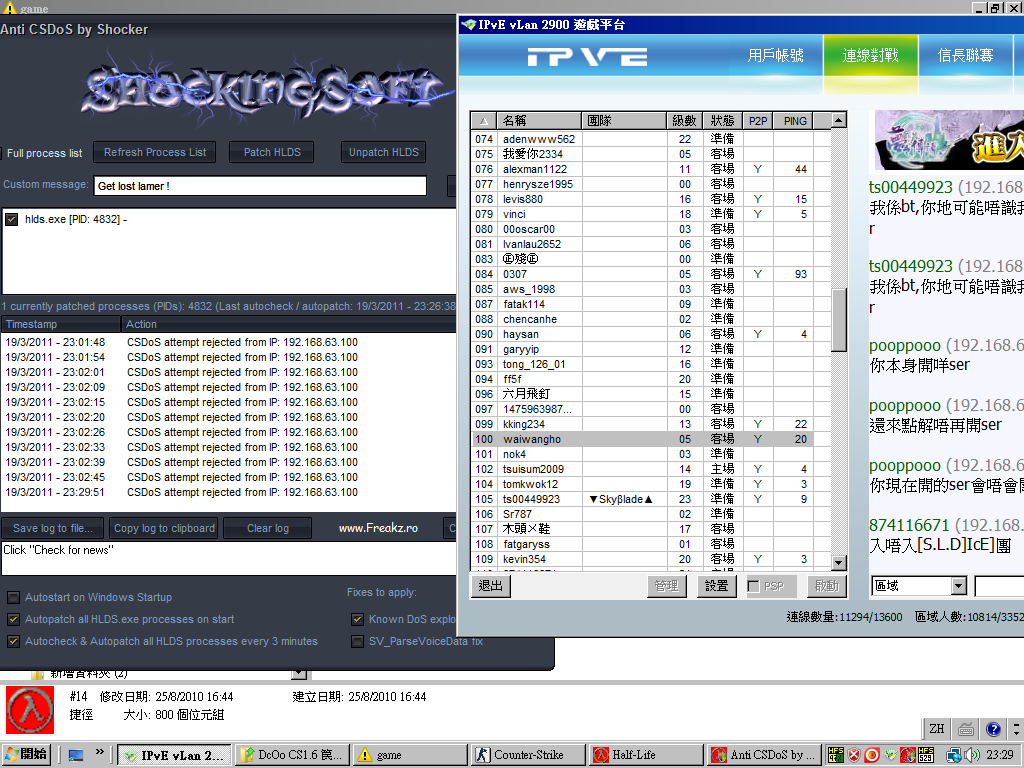
Task: Toggle SV_ParseVoiceData fix checkbox
Action: coord(358,641)
